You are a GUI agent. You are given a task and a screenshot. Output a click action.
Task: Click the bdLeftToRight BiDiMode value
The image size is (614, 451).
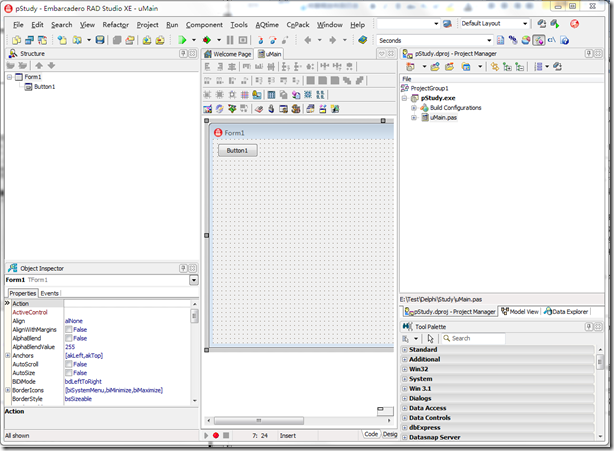point(83,381)
